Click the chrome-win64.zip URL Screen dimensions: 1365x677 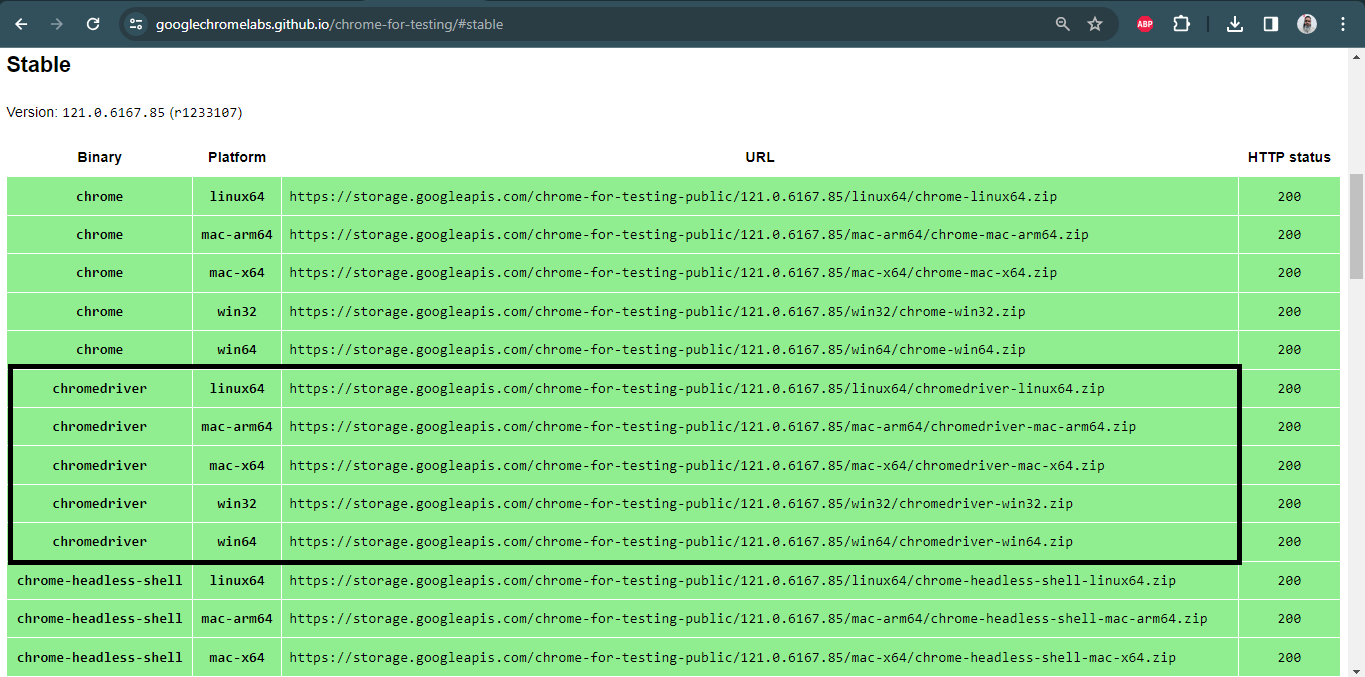point(657,350)
